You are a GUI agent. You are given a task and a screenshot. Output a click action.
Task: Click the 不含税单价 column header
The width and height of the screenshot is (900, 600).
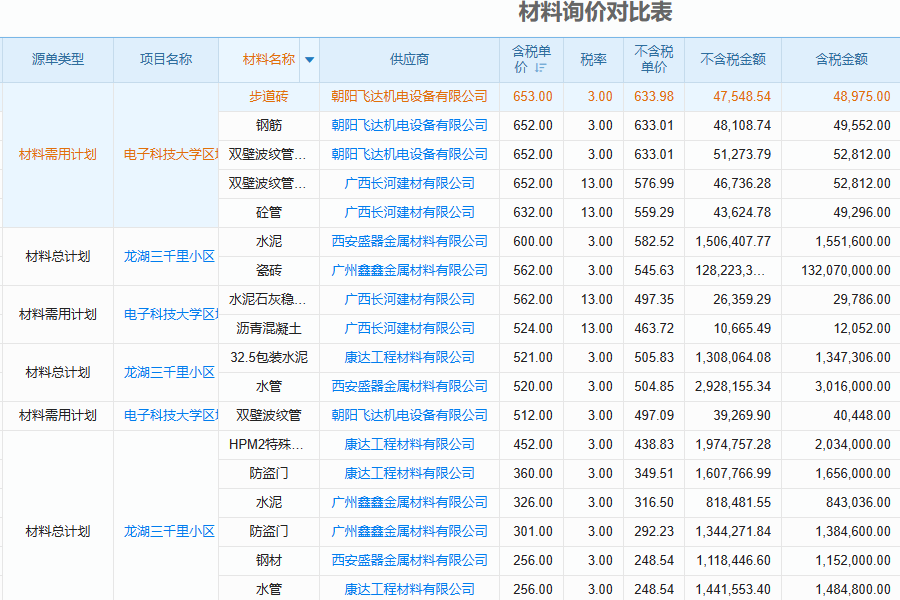click(653, 60)
